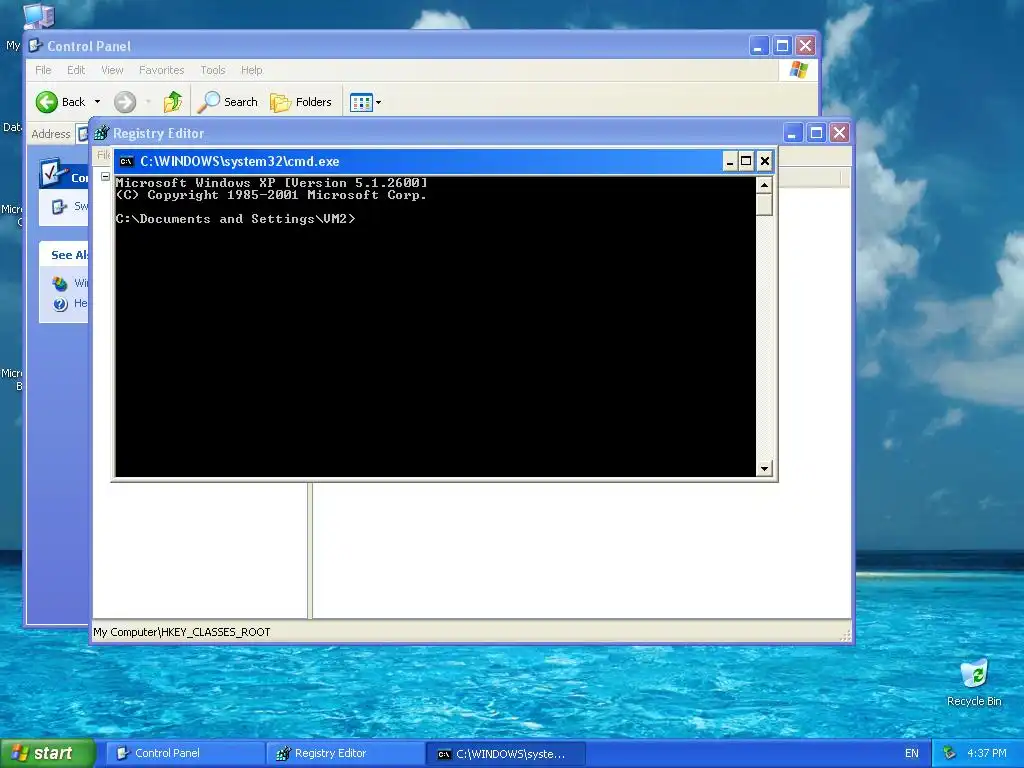This screenshot has width=1024, height=768.
Task: Switch to Control Panel taskbar button
Action: click(185, 753)
